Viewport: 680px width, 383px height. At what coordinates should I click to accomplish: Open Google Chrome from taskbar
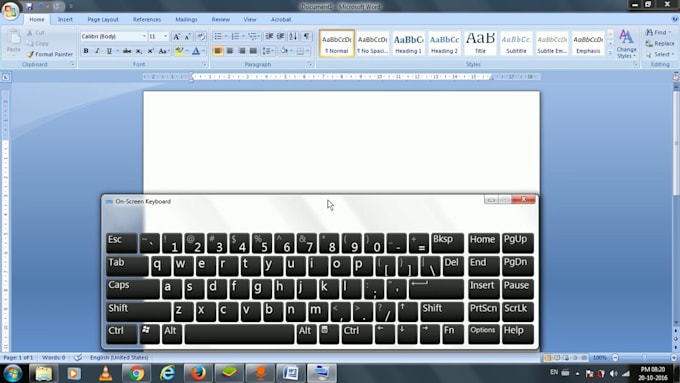click(136, 373)
